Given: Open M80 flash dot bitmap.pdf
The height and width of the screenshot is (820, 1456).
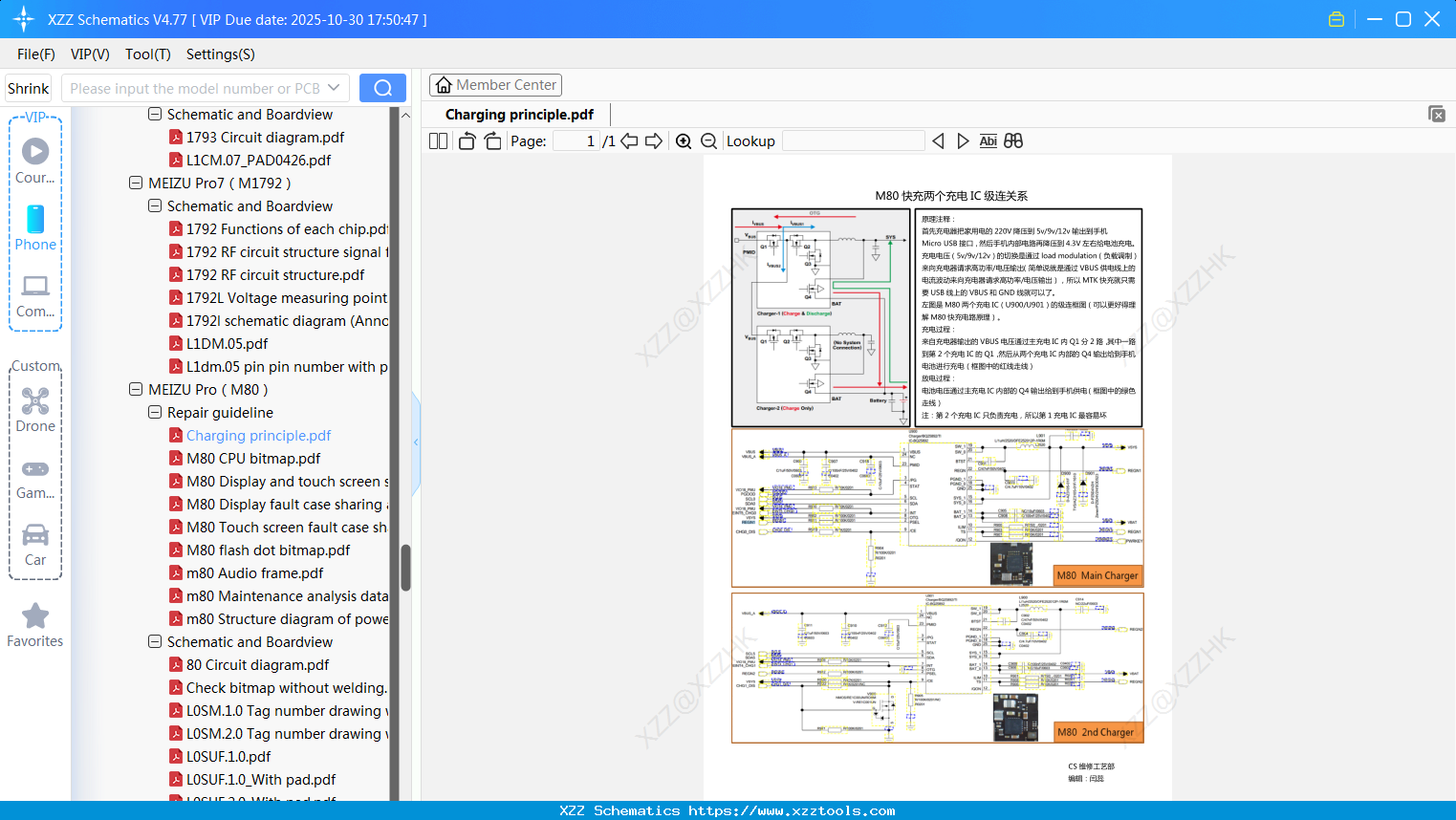Looking at the screenshot, I should coord(259,550).
